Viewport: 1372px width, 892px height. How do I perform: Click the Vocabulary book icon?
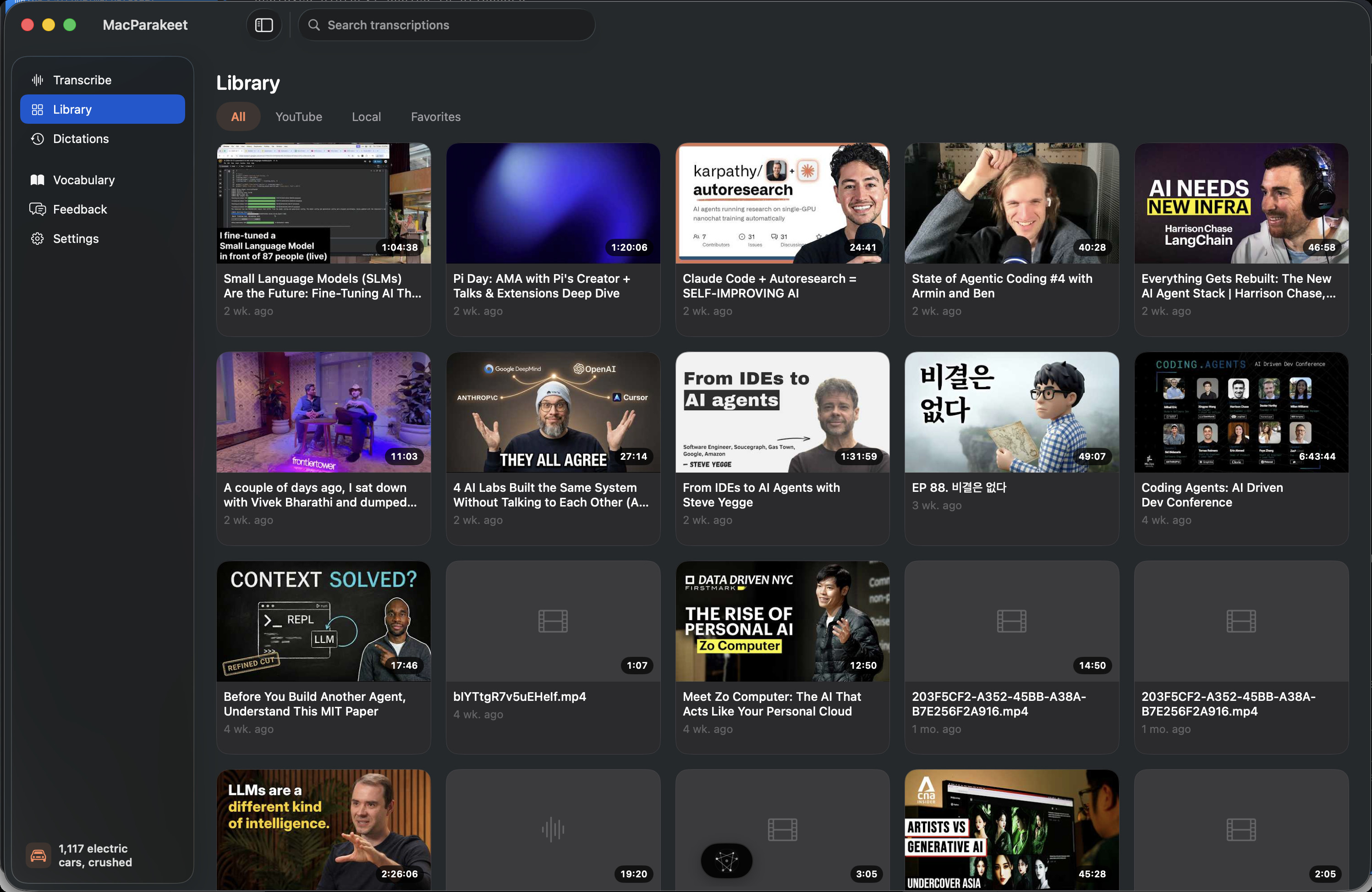coord(38,180)
